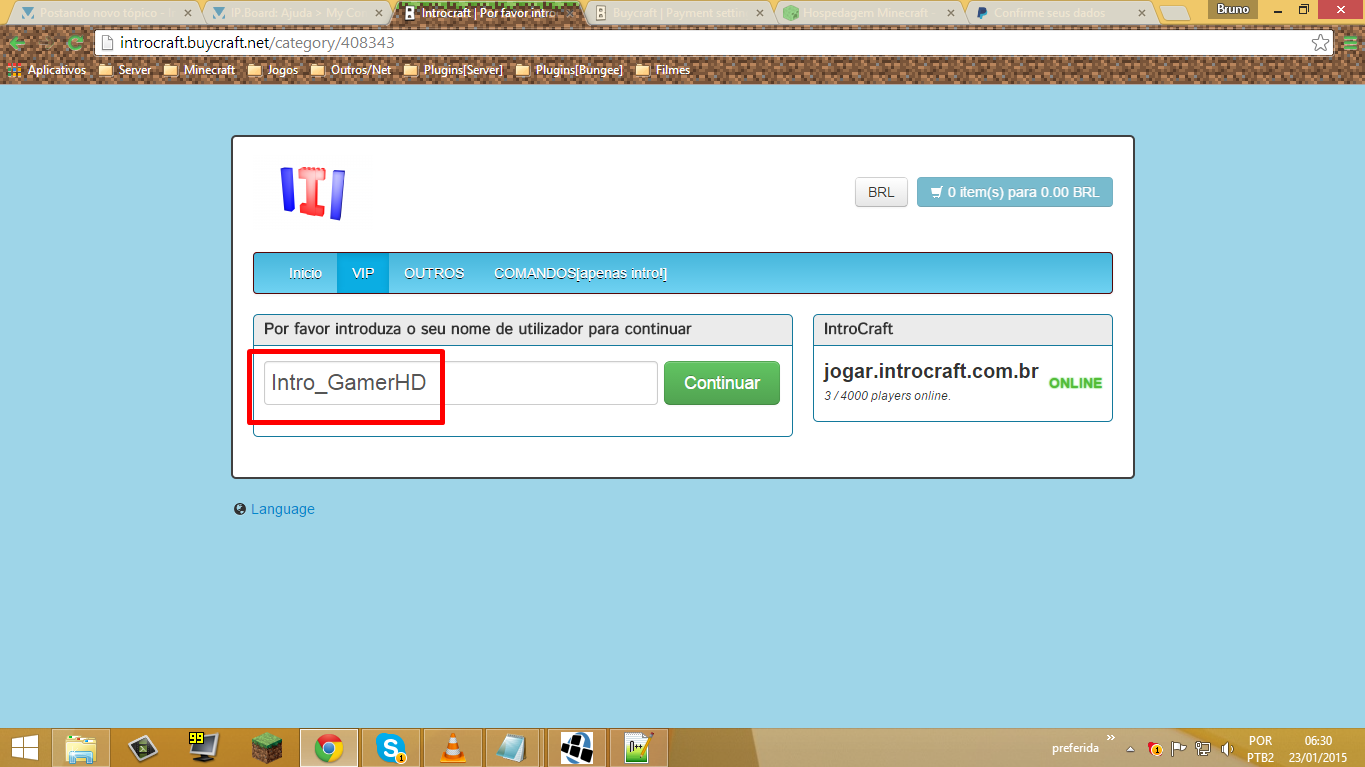1365x767 pixels.
Task: Click the ONLINE status label
Action: tap(1075, 383)
